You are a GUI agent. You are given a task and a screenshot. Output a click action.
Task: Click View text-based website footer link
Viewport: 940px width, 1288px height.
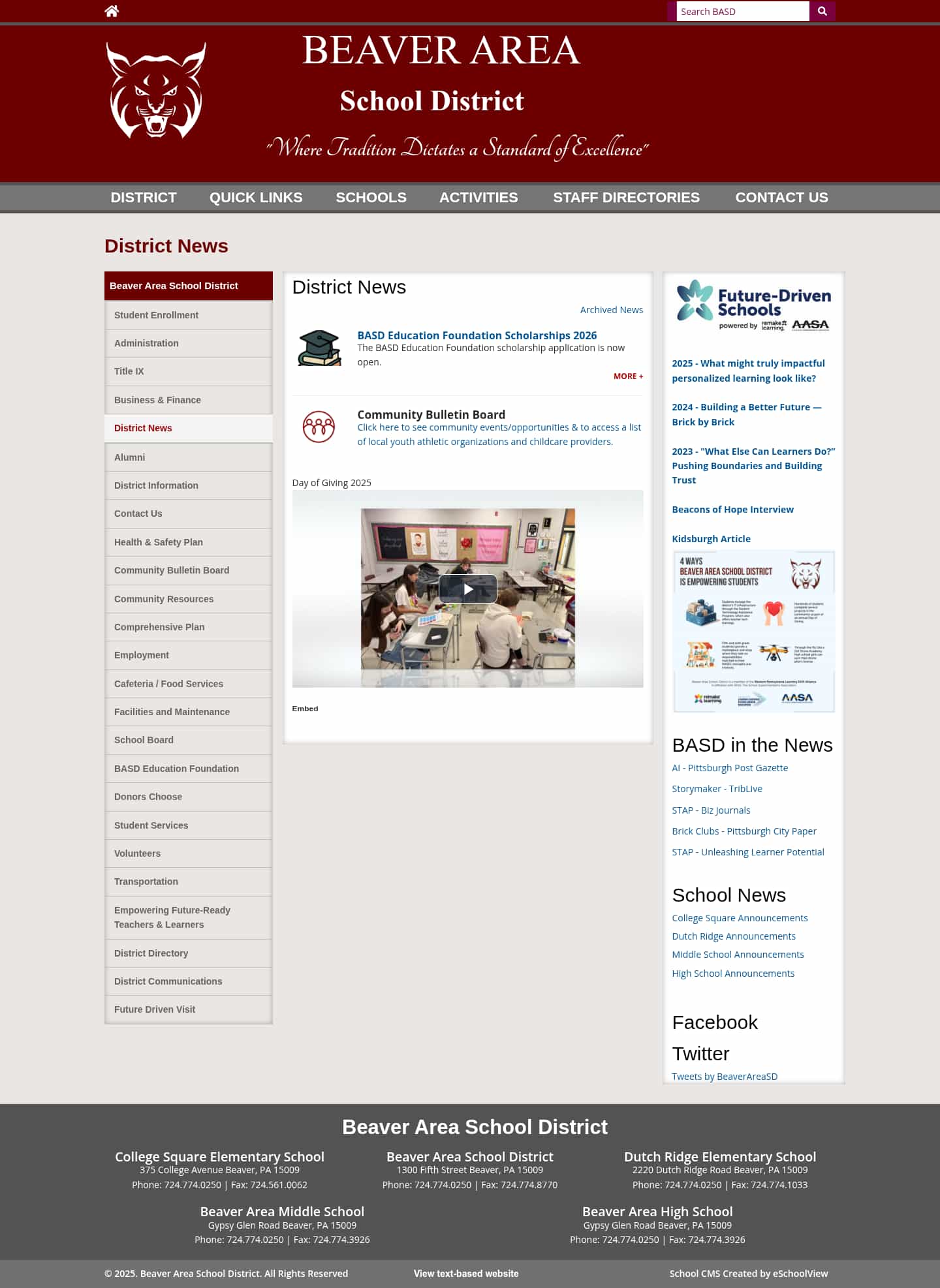466,1274
